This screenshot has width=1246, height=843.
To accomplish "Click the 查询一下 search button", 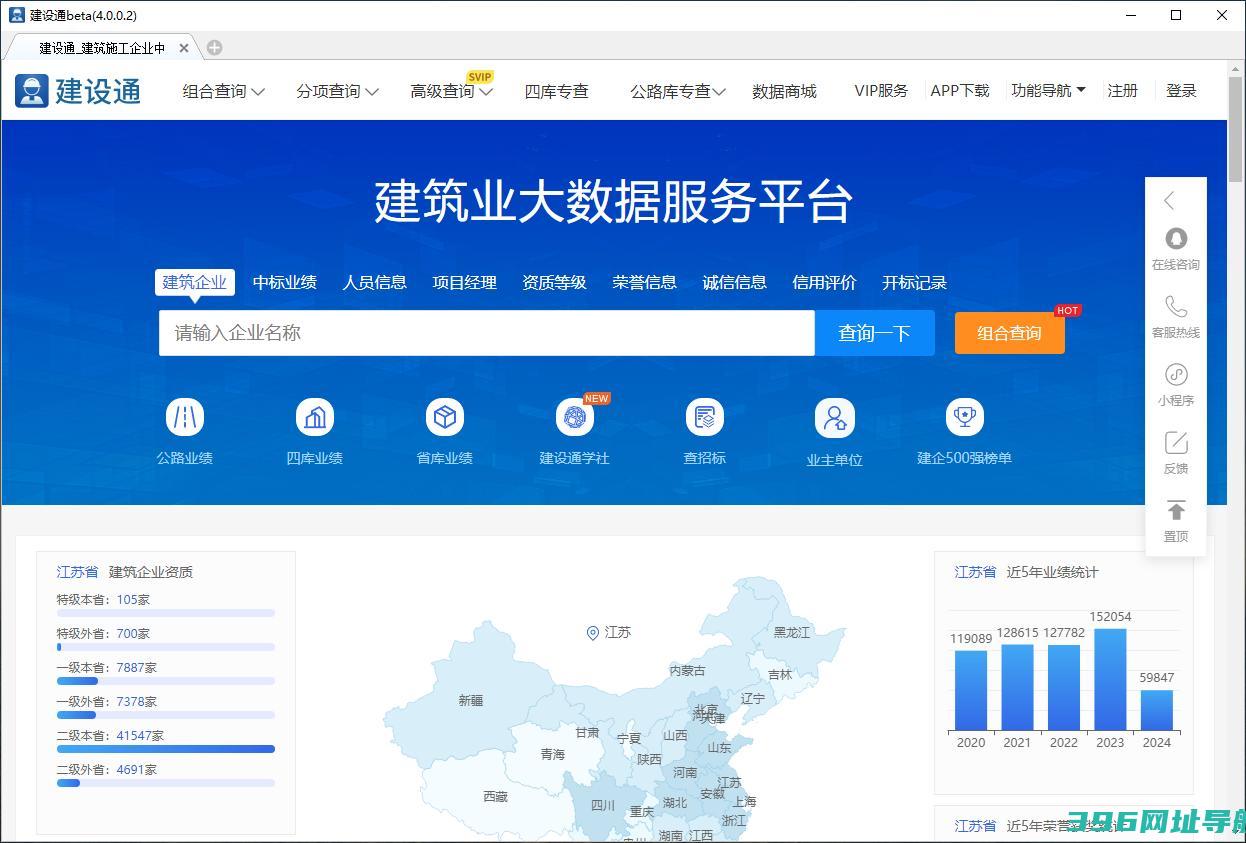I will [875, 333].
